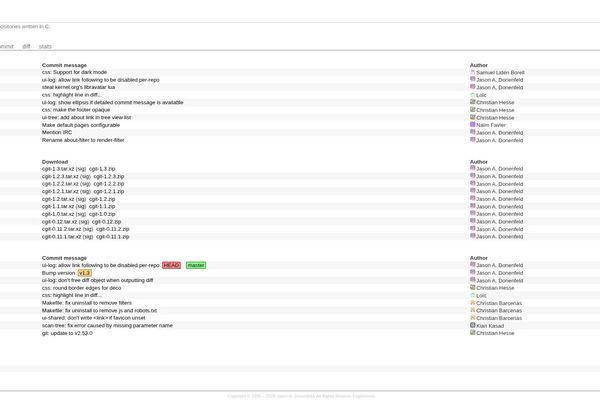Open commit 'ui-log: show ellipsis if detailed commit message'
The width and height of the screenshot is (600, 400).
(x=112, y=102)
